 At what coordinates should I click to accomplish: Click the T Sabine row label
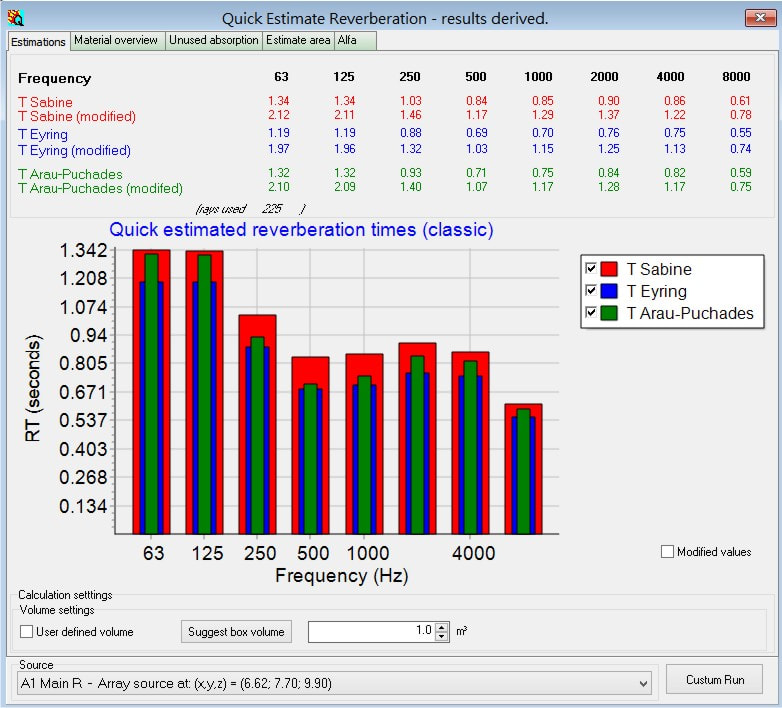pos(45,102)
